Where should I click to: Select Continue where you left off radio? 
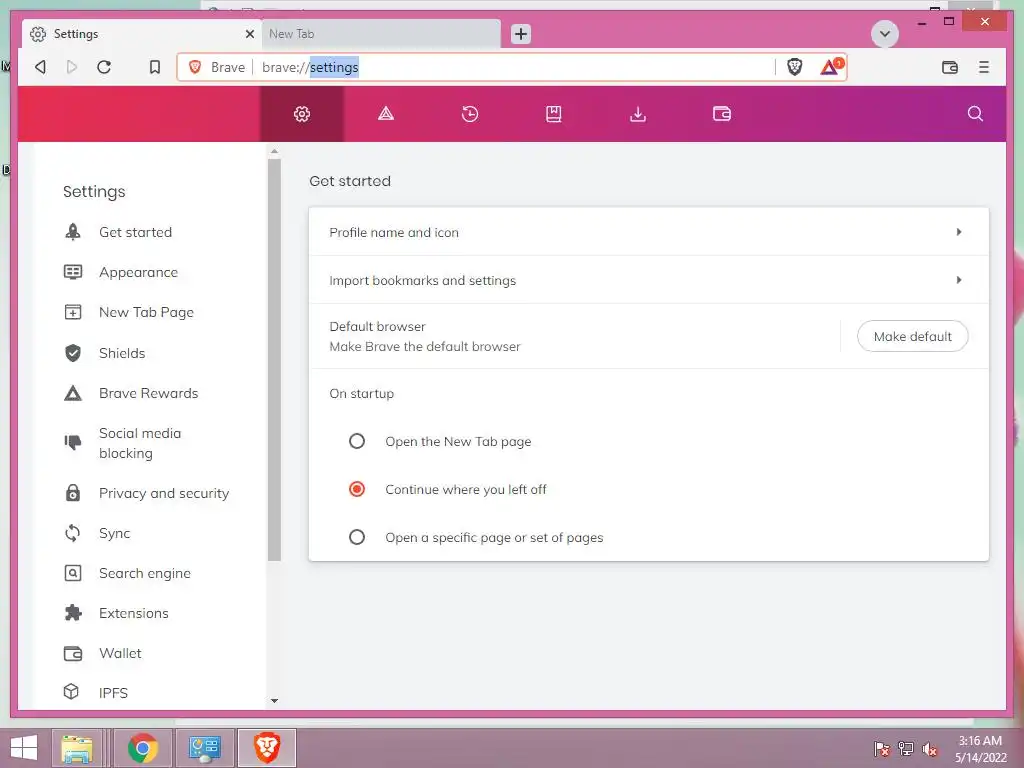357,489
